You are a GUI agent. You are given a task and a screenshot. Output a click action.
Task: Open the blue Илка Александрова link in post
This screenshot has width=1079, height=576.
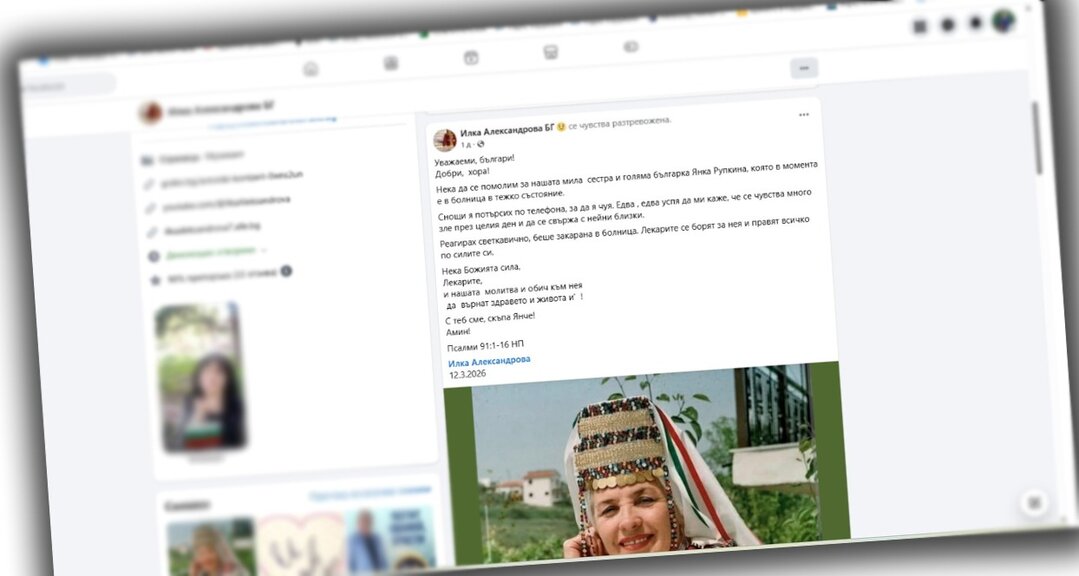click(x=489, y=360)
